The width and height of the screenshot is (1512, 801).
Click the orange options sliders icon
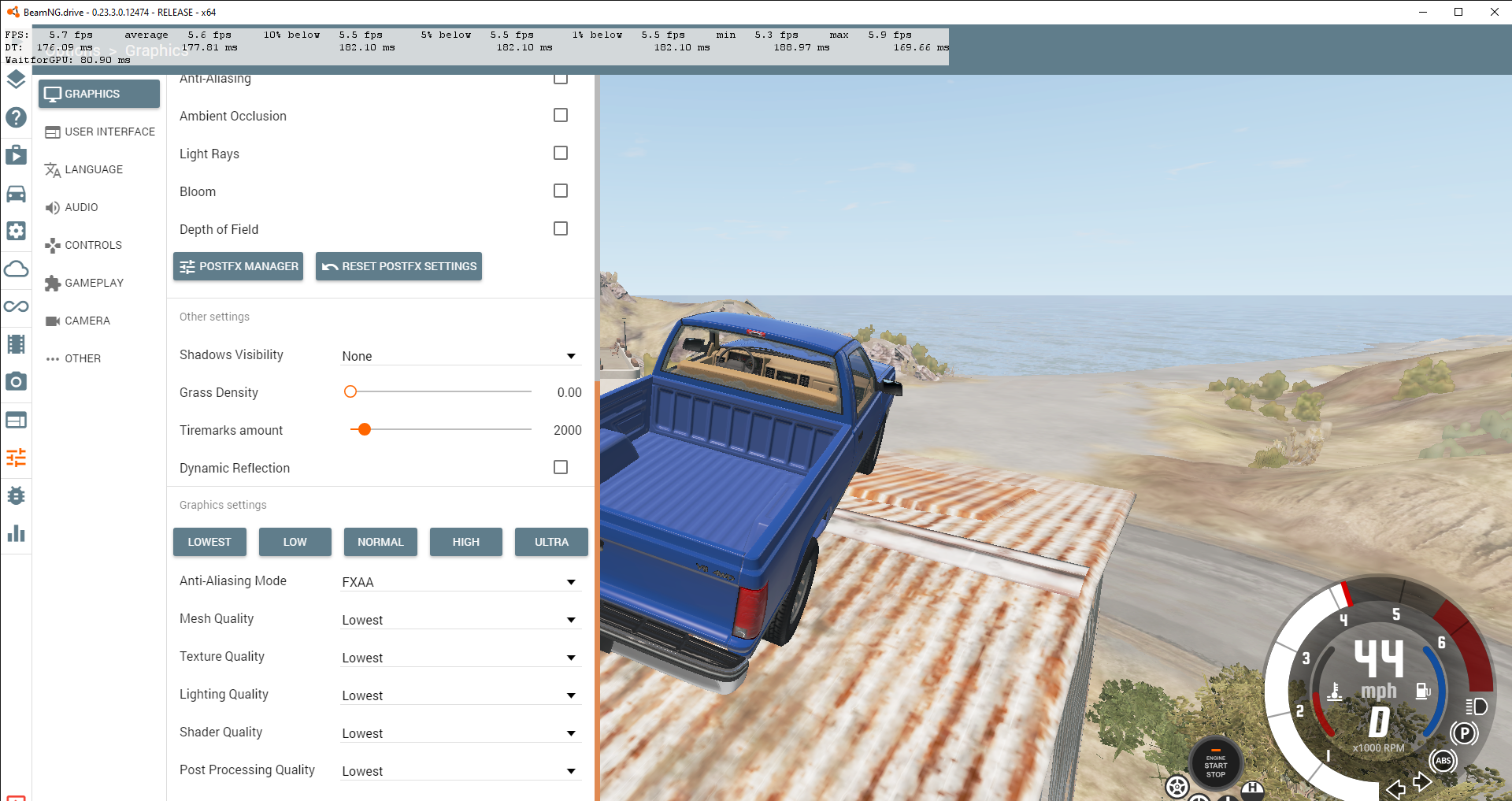(16, 458)
